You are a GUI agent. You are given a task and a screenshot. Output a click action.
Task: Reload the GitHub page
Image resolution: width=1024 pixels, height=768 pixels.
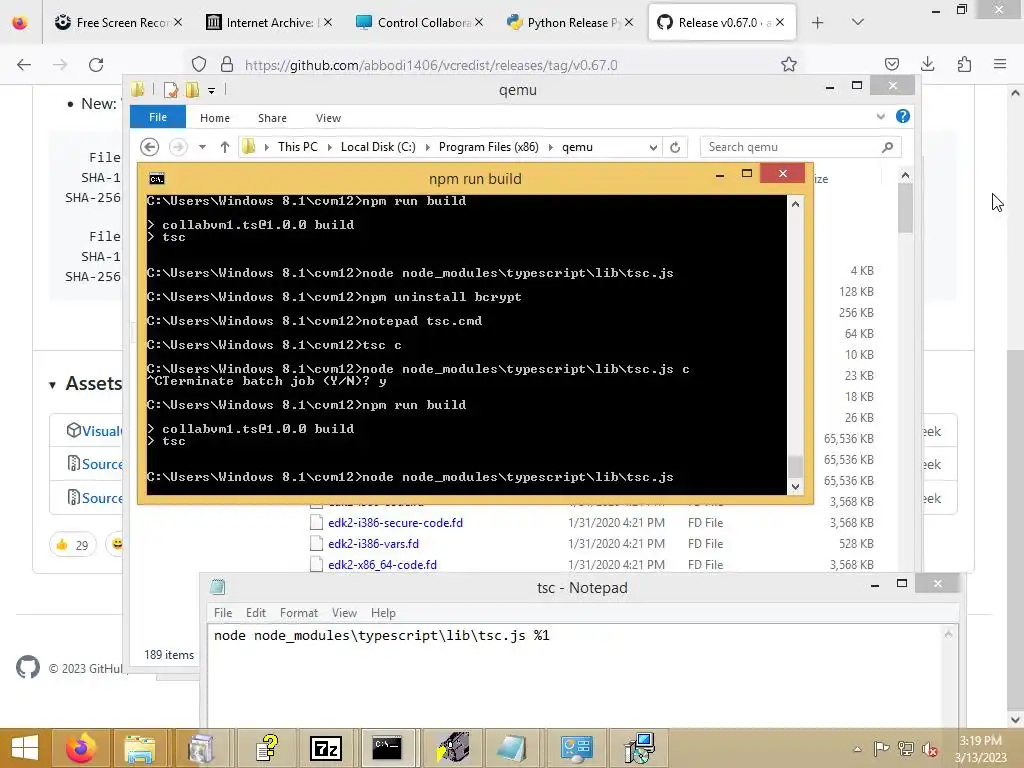(x=96, y=64)
